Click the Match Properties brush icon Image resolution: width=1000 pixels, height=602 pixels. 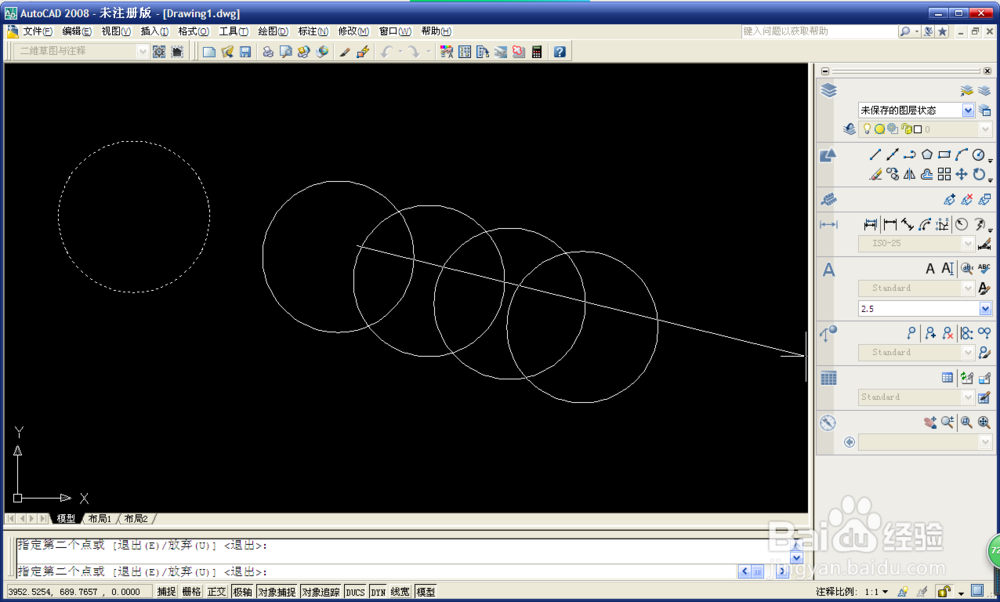coord(345,52)
